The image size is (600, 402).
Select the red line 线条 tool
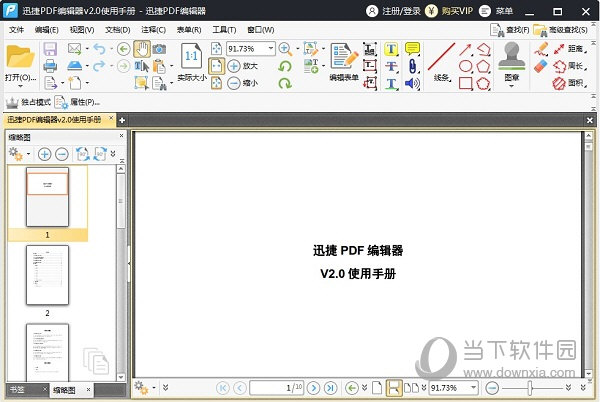442,62
